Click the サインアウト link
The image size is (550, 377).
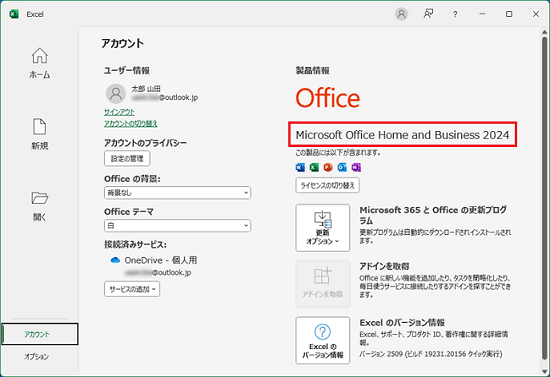119,112
